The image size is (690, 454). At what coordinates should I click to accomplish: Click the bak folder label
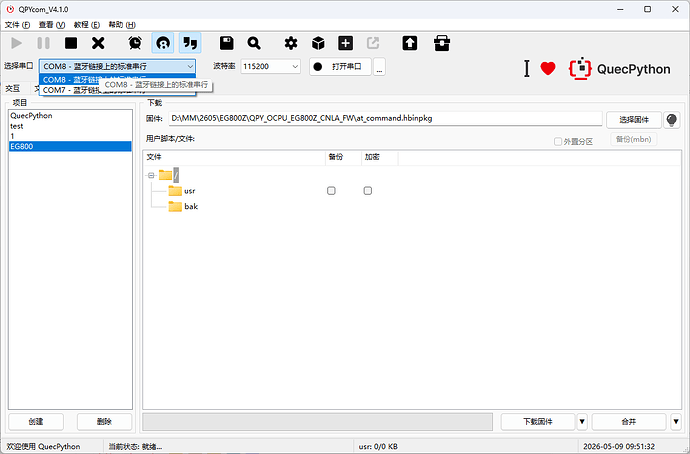point(191,206)
